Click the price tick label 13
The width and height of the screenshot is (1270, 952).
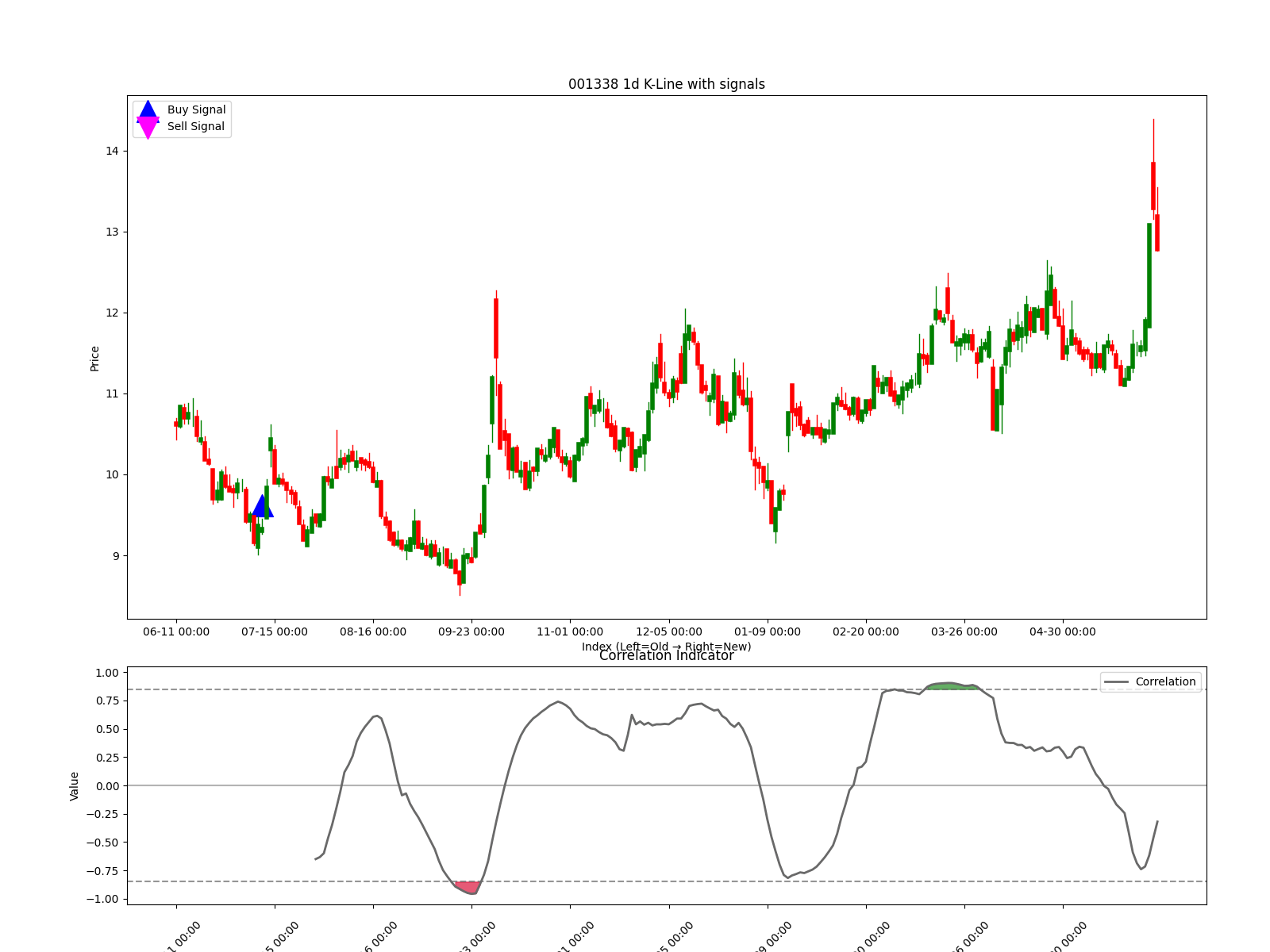point(112,232)
